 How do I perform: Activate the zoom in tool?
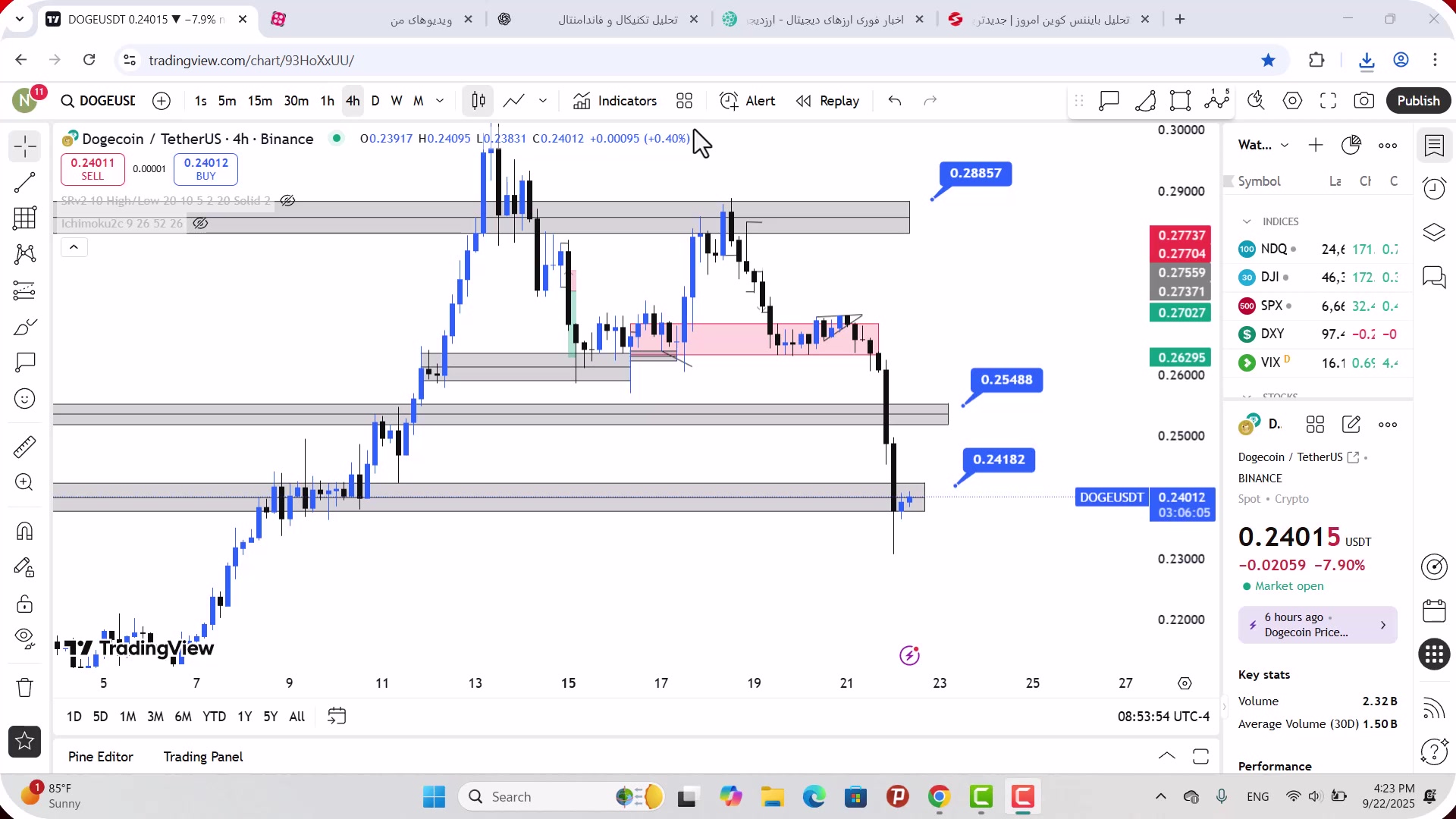tap(24, 482)
